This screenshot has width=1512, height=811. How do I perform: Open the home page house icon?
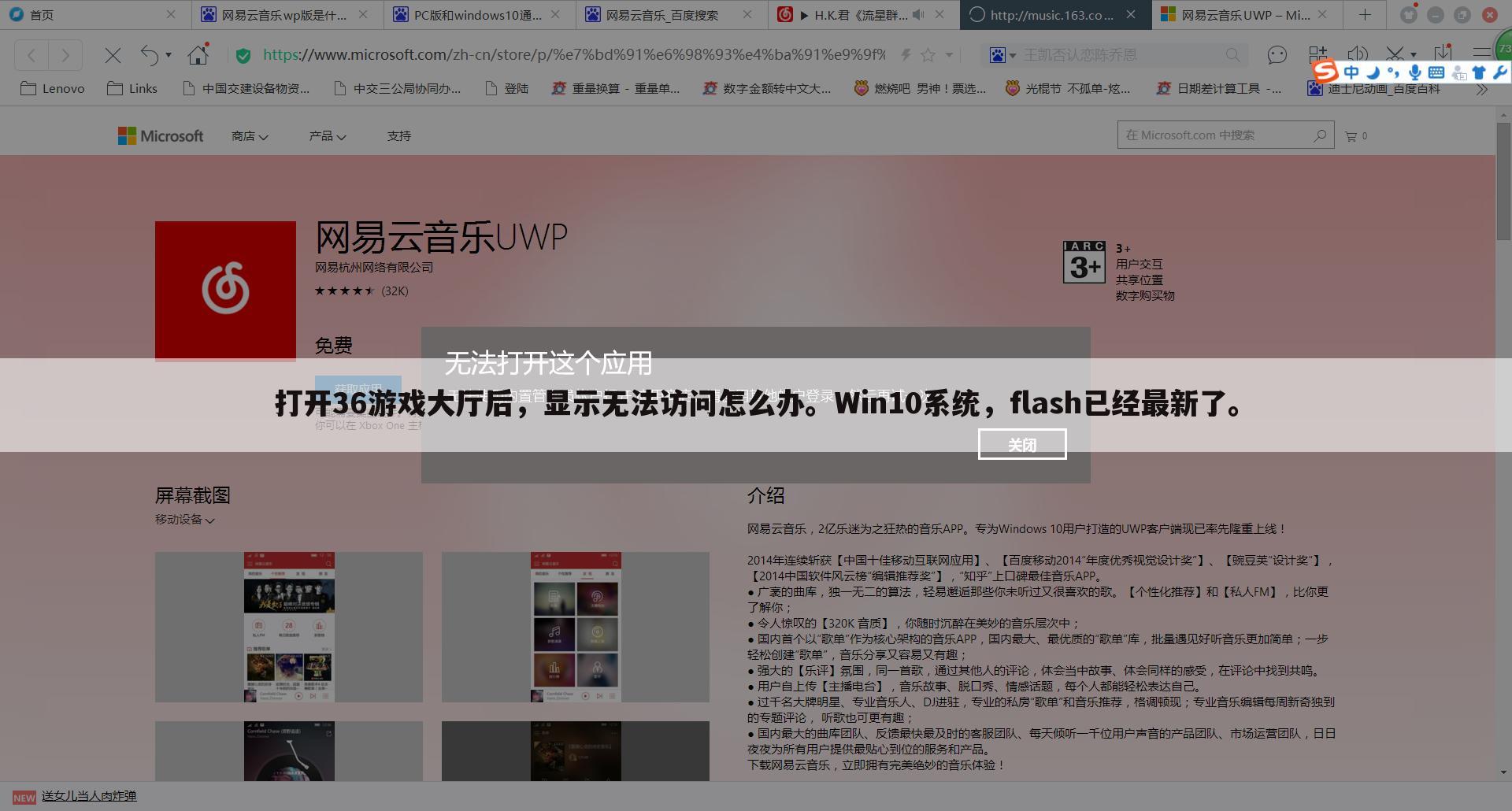198,54
